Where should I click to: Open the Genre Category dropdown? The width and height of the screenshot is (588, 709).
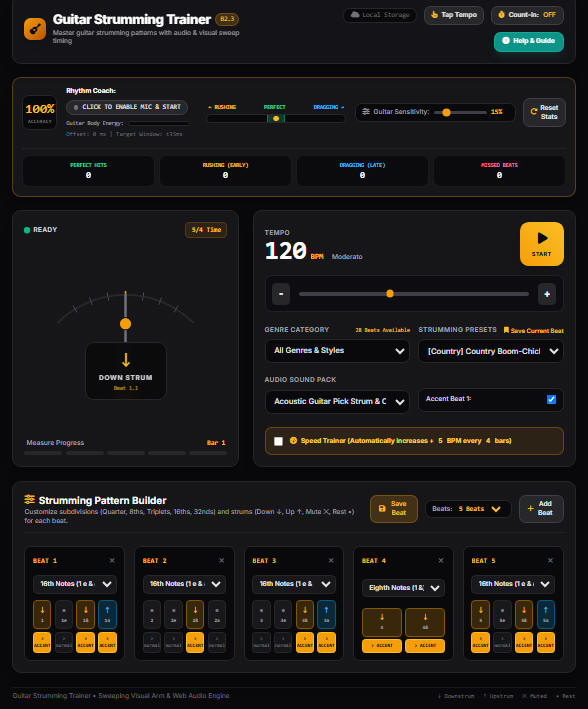pyautogui.click(x=337, y=351)
